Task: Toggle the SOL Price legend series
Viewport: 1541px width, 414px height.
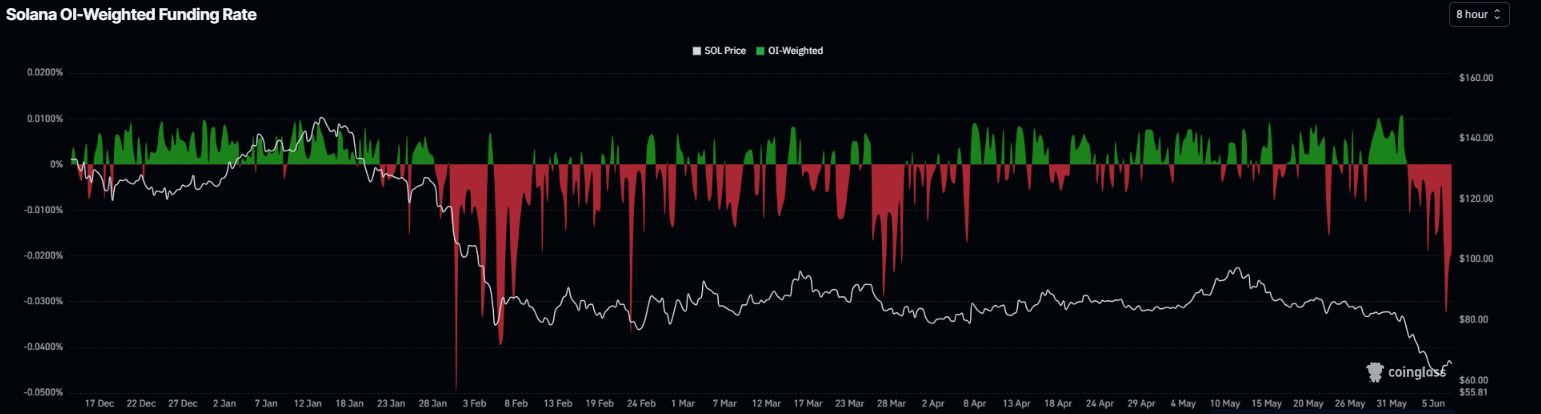Action: tap(719, 50)
